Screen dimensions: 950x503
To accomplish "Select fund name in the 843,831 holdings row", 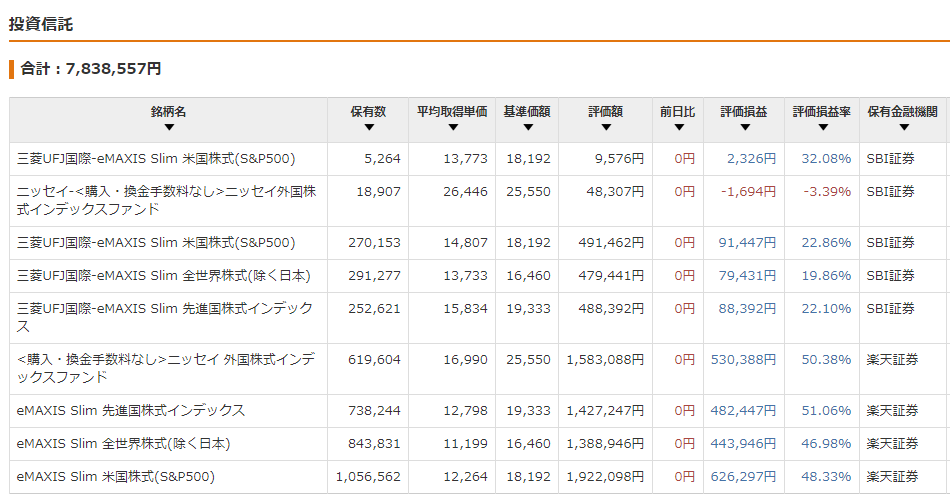I will tap(124, 444).
